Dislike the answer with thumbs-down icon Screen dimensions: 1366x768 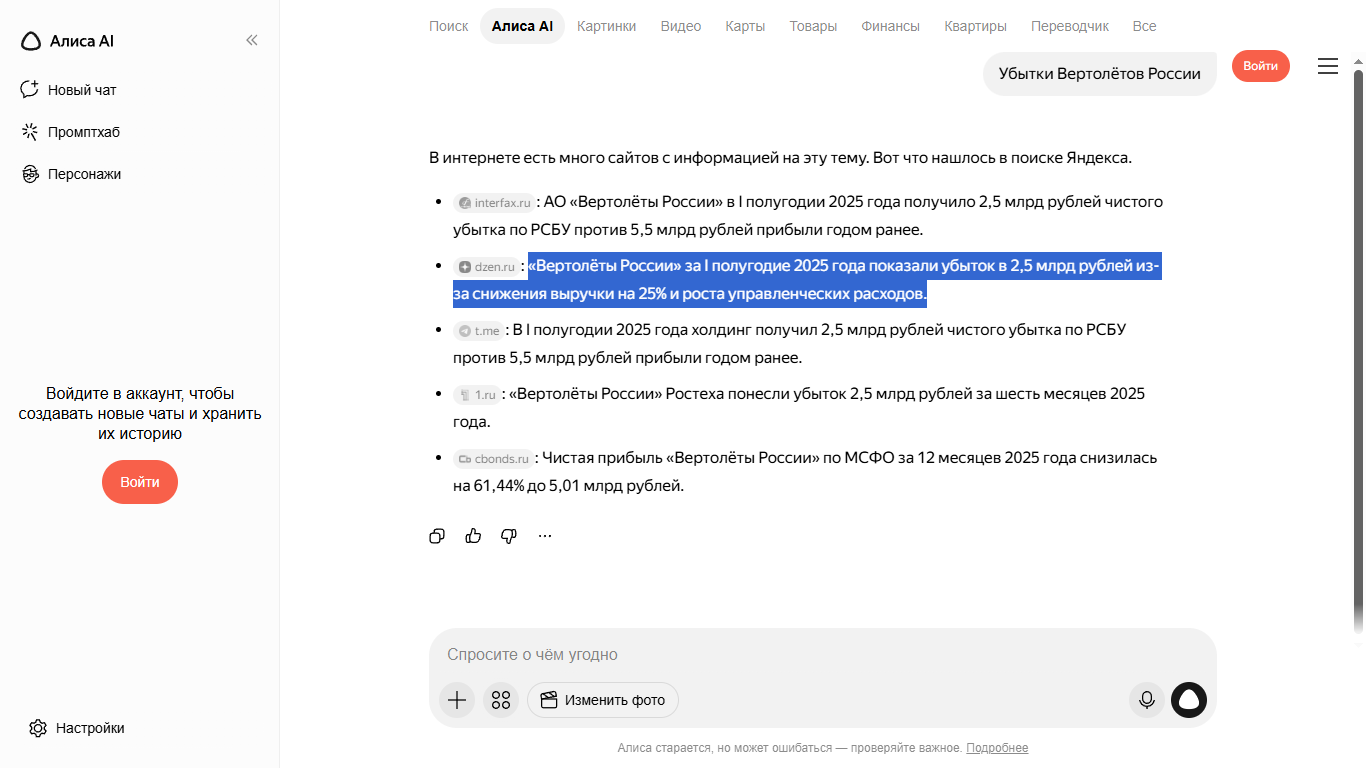[509, 536]
